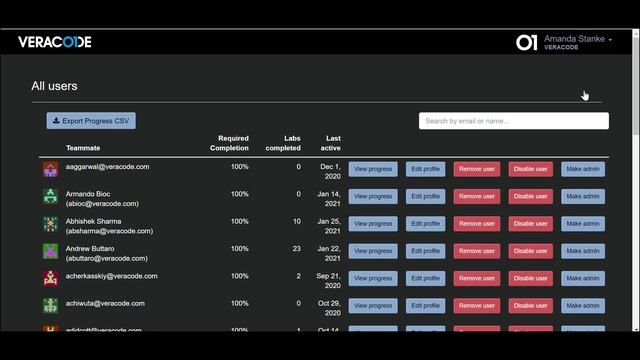The width and height of the screenshot is (640, 360).
Task: Click the 01 account logo icon
Action: coord(527,42)
